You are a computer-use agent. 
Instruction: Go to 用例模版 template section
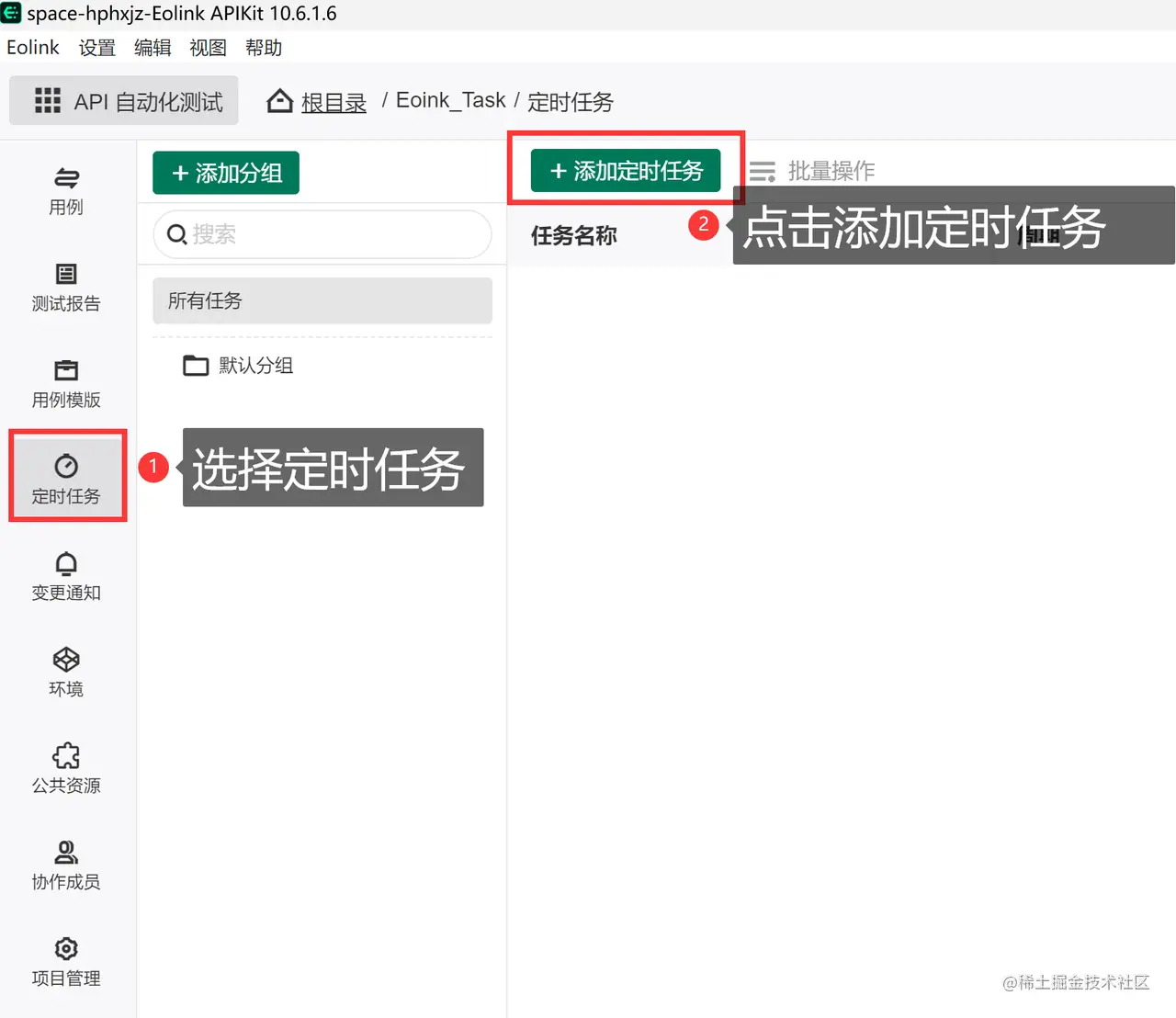[x=66, y=384]
